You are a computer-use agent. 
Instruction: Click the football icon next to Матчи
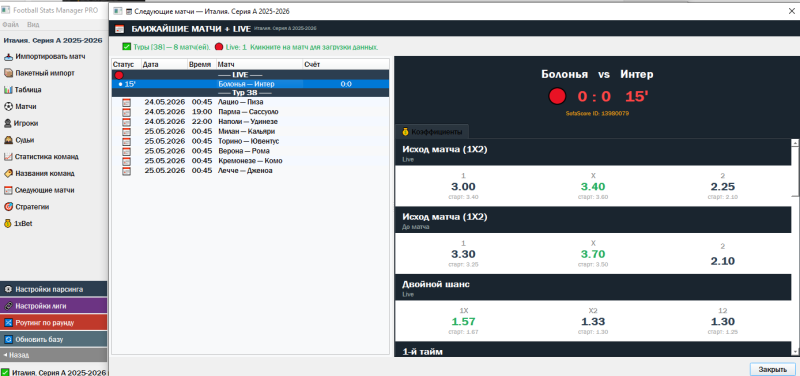(x=8, y=107)
